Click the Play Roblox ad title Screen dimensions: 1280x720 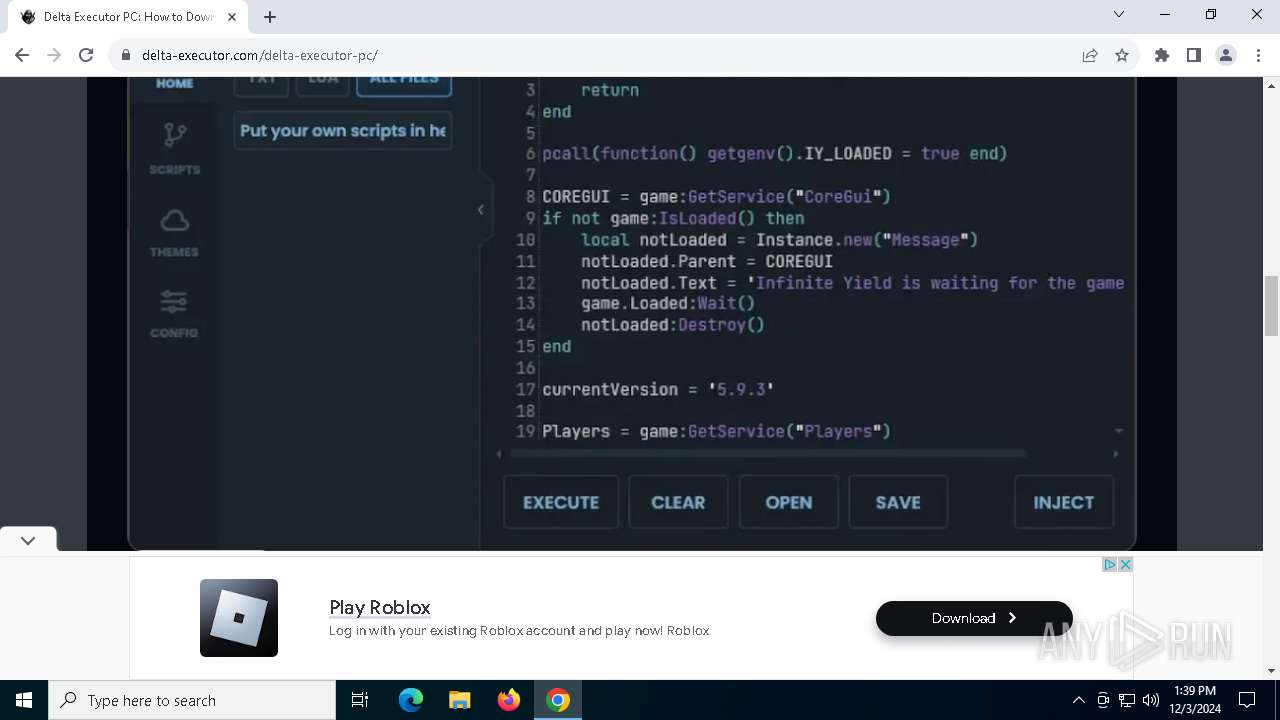[x=380, y=607]
